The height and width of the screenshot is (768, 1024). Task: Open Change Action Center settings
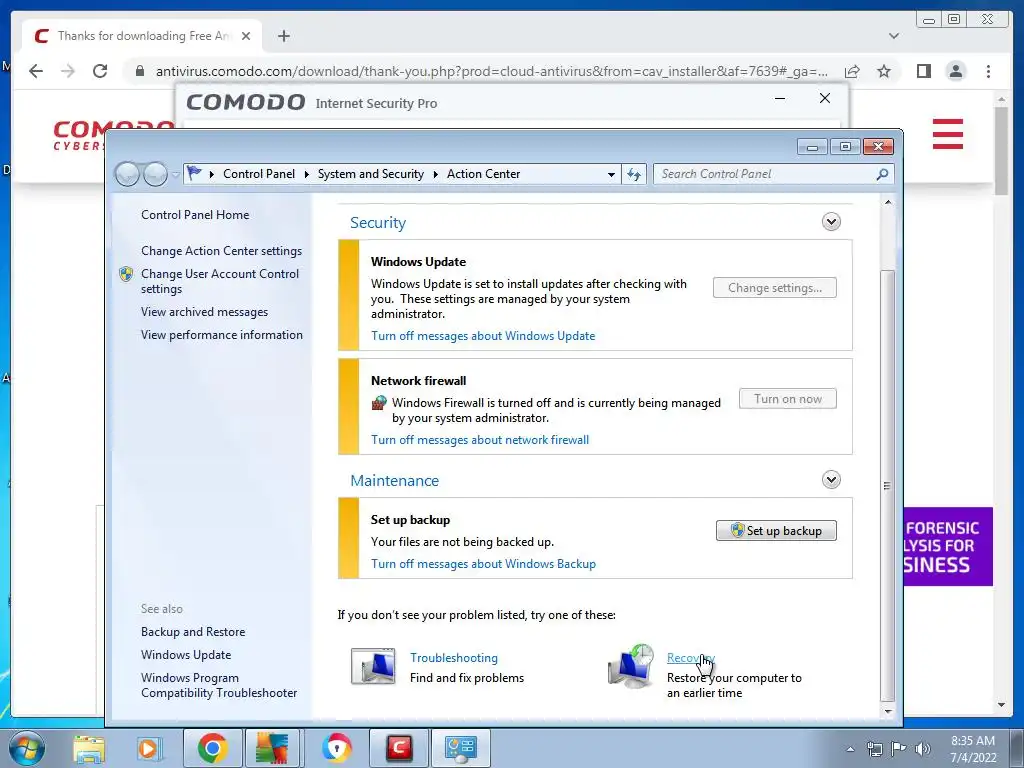click(x=221, y=251)
